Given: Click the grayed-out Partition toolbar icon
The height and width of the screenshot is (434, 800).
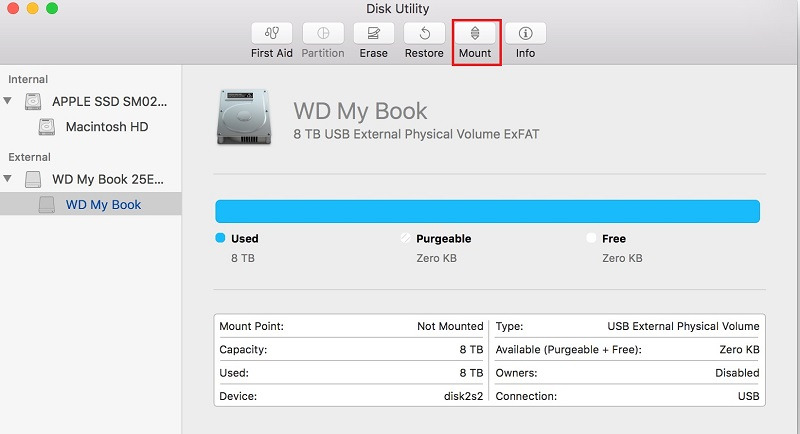Looking at the screenshot, I should coord(322,33).
